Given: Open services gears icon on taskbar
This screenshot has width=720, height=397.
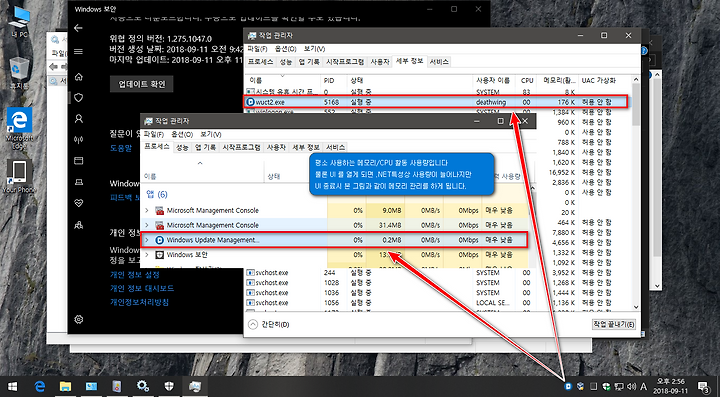Looking at the screenshot, I should click(x=143, y=386).
